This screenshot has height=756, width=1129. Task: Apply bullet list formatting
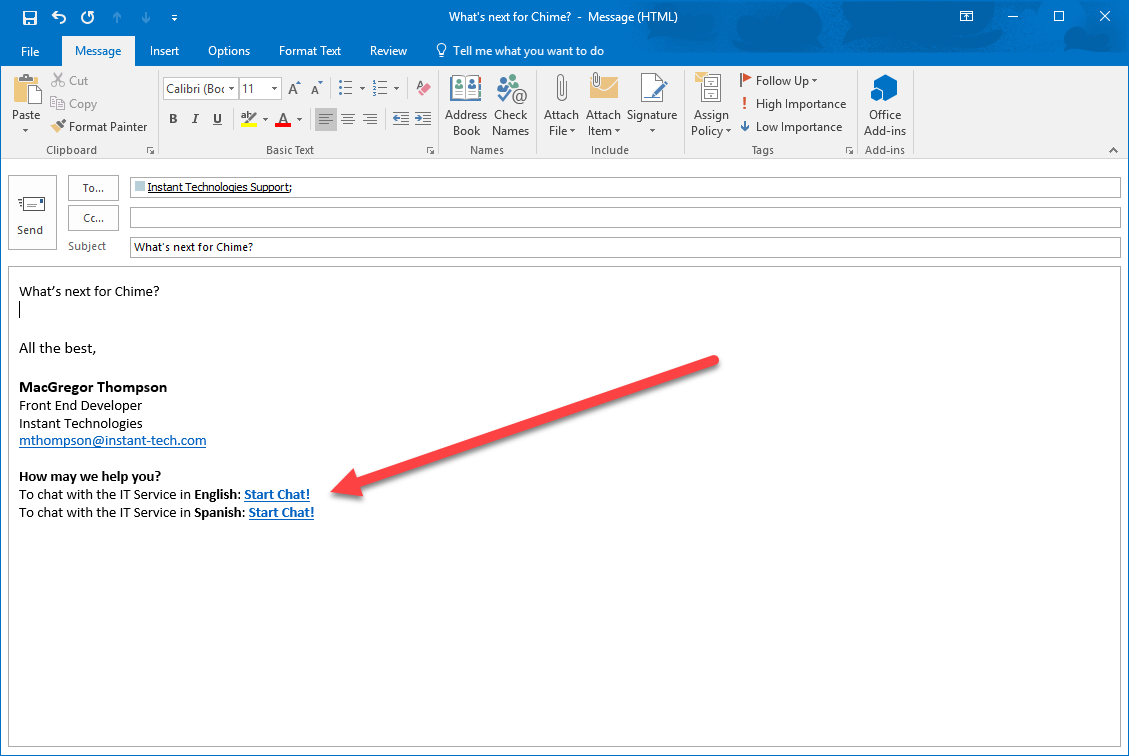(346, 88)
